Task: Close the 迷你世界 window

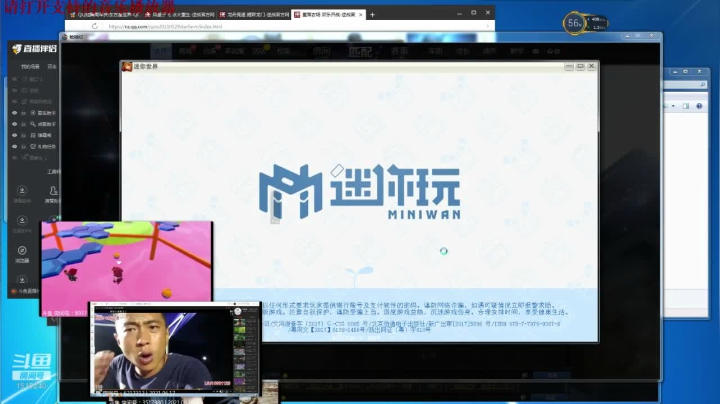Action: [x=592, y=67]
